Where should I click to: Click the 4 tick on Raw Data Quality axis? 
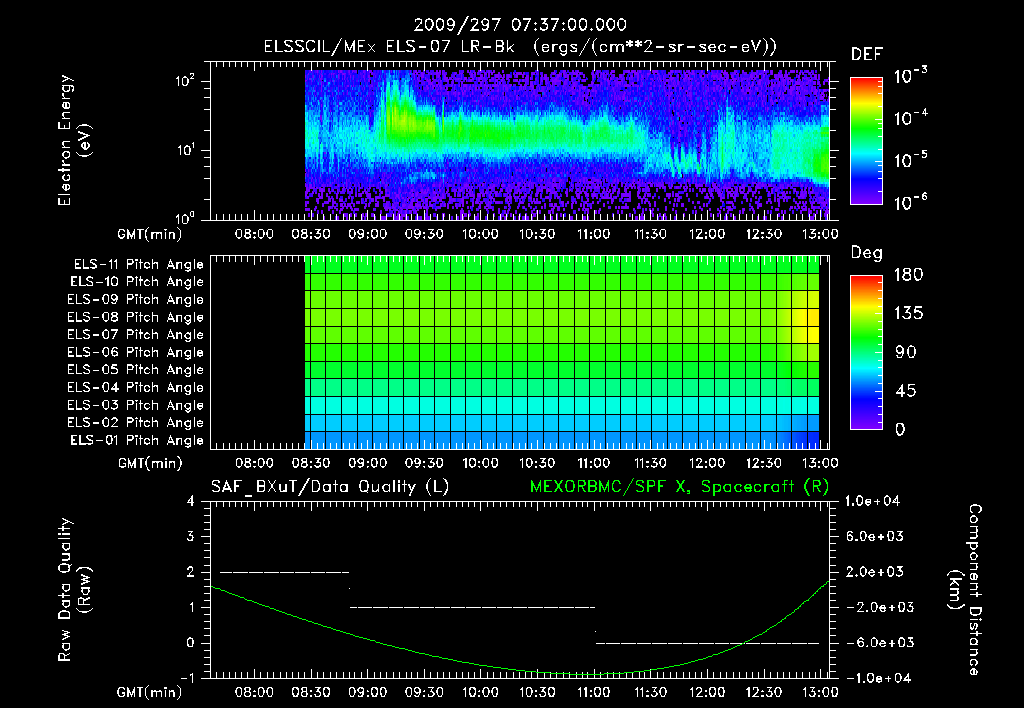tap(190, 501)
